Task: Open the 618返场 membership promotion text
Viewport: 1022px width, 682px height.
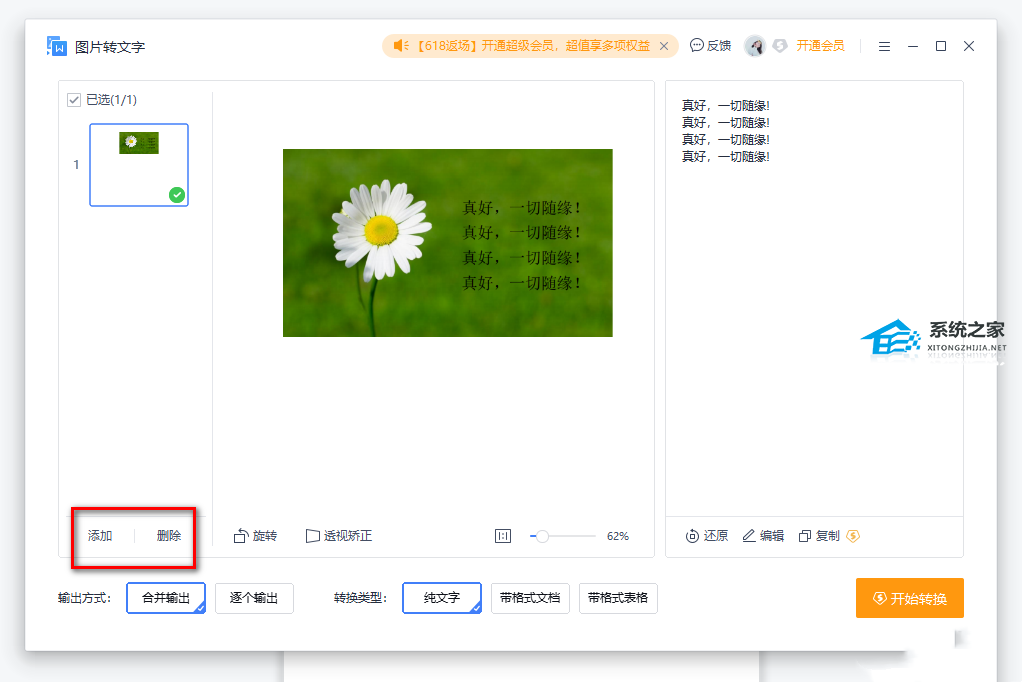Action: (x=533, y=46)
